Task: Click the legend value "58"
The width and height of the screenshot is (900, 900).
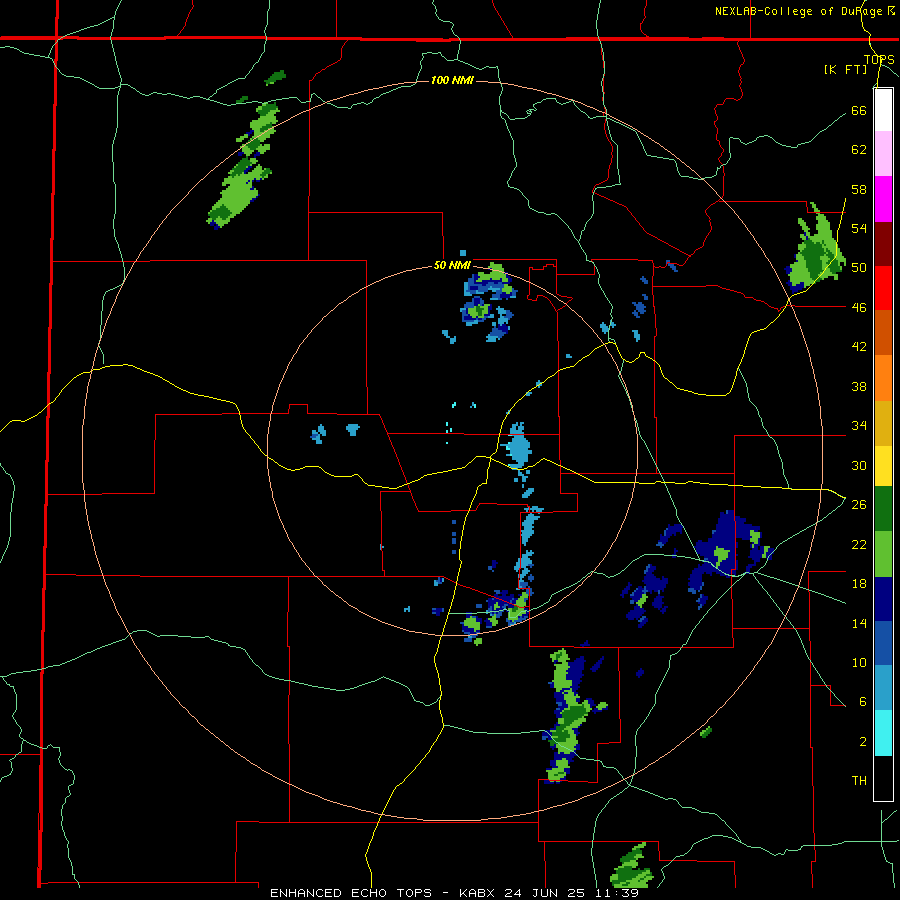Action: 859,189
